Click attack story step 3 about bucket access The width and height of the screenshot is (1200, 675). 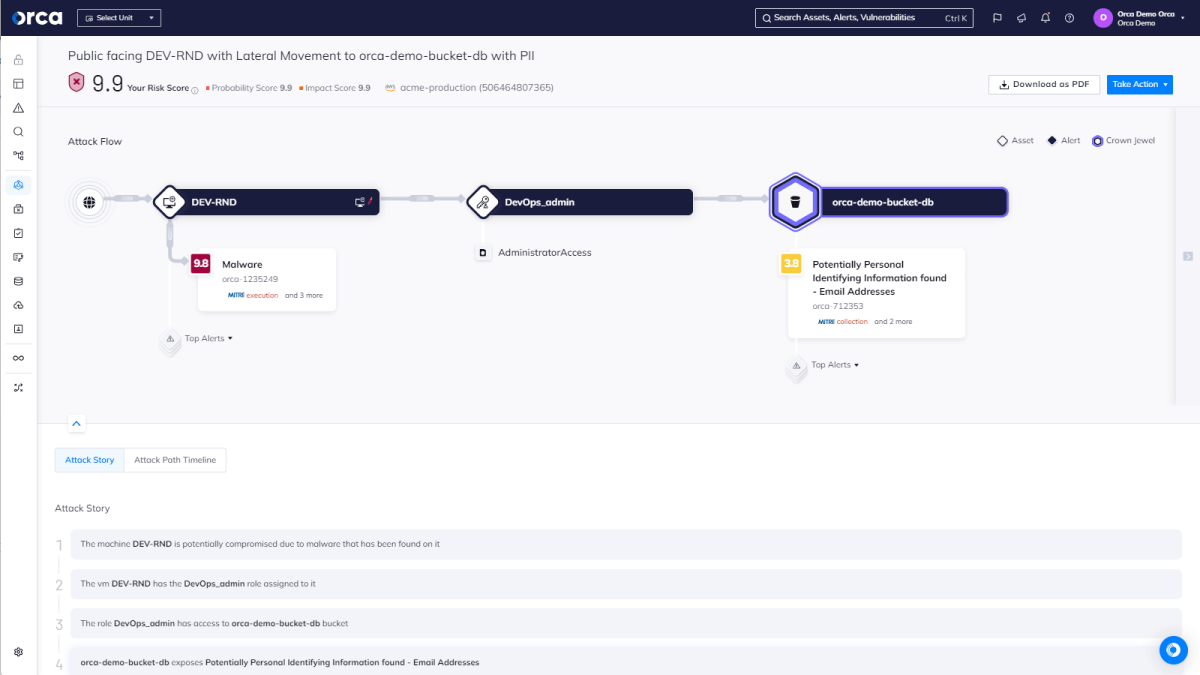click(x=625, y=623)
